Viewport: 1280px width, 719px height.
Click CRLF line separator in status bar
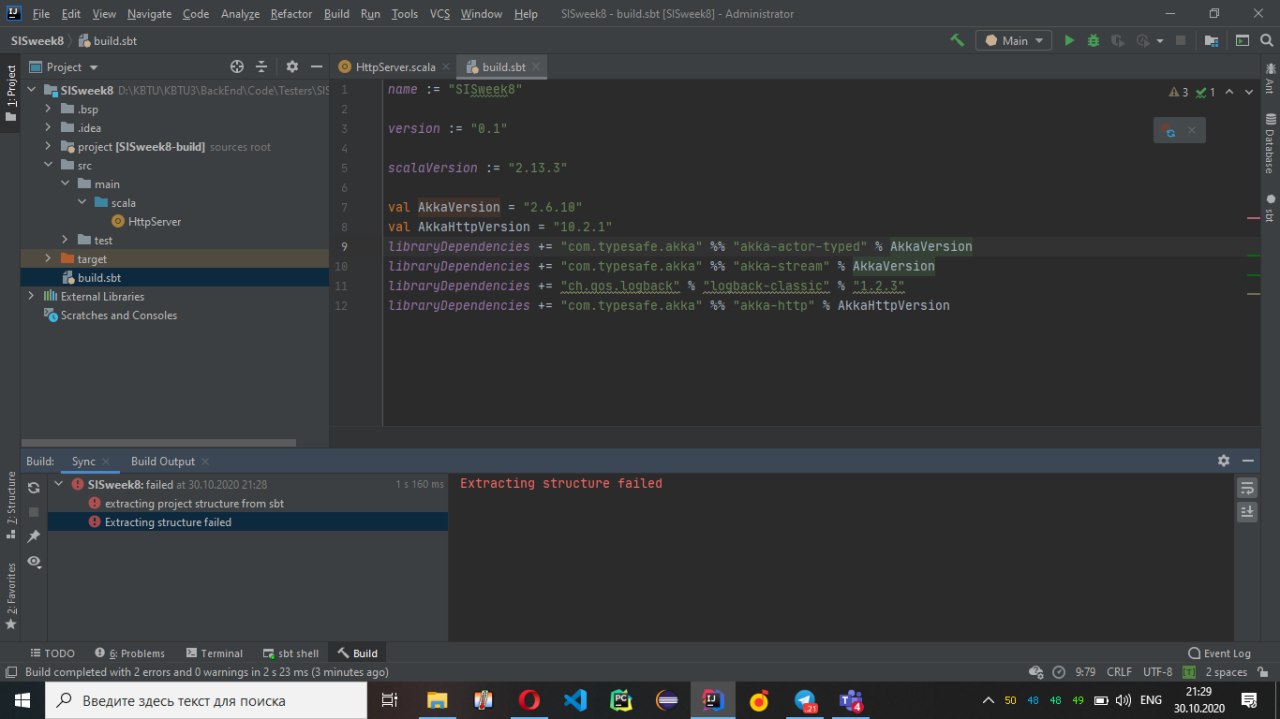1119,672
